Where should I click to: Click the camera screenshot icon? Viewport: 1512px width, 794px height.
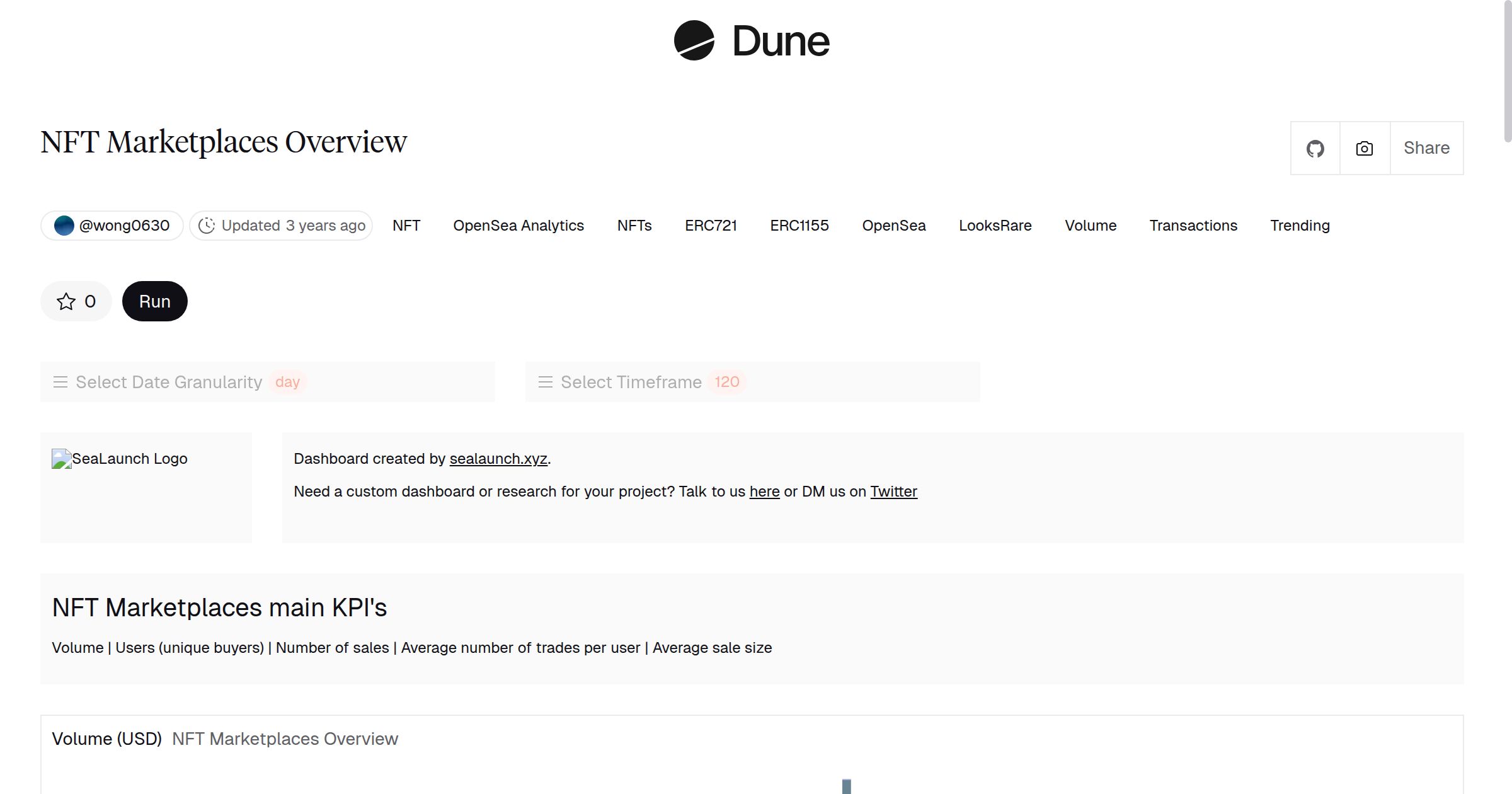point(1364,149)
